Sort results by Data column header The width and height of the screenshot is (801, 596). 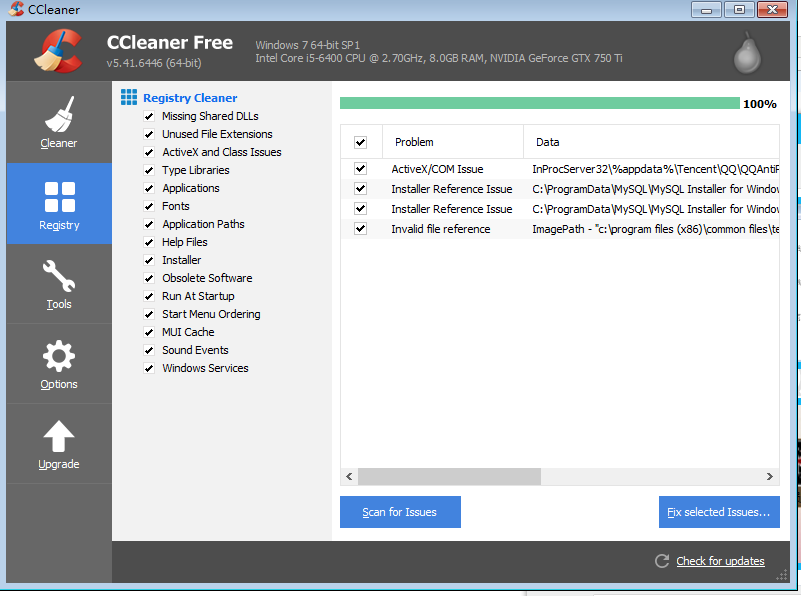point(651,141)
